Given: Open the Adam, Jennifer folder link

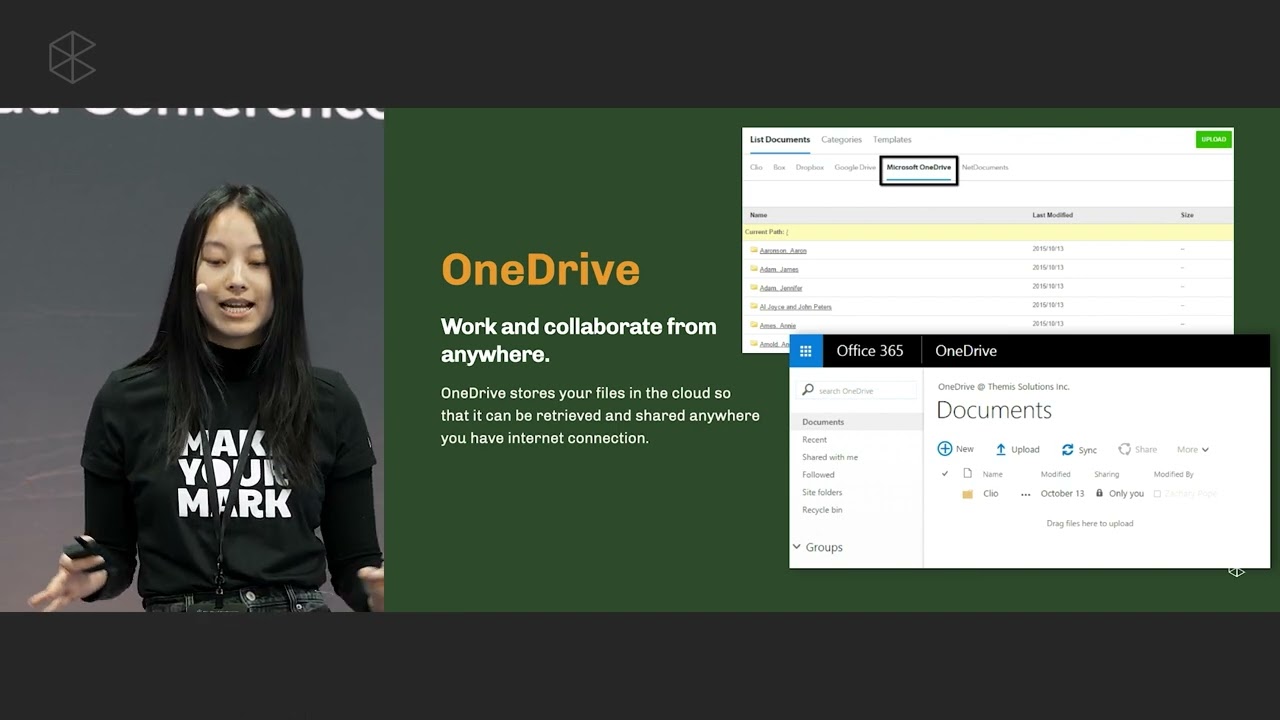Looking at the screenshot, I should coord(781,288).
